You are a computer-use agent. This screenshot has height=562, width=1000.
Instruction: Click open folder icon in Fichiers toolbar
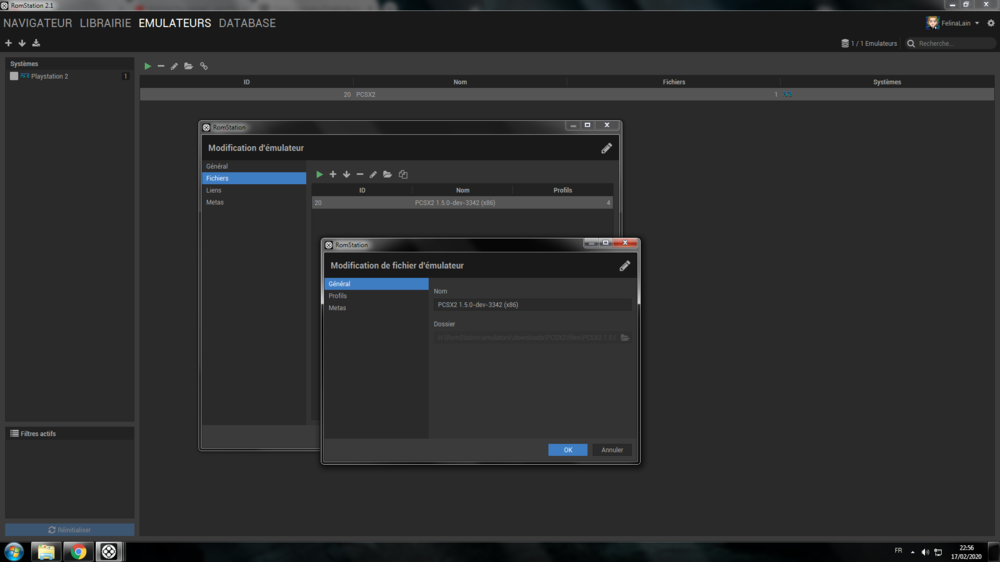coord(387,174)
